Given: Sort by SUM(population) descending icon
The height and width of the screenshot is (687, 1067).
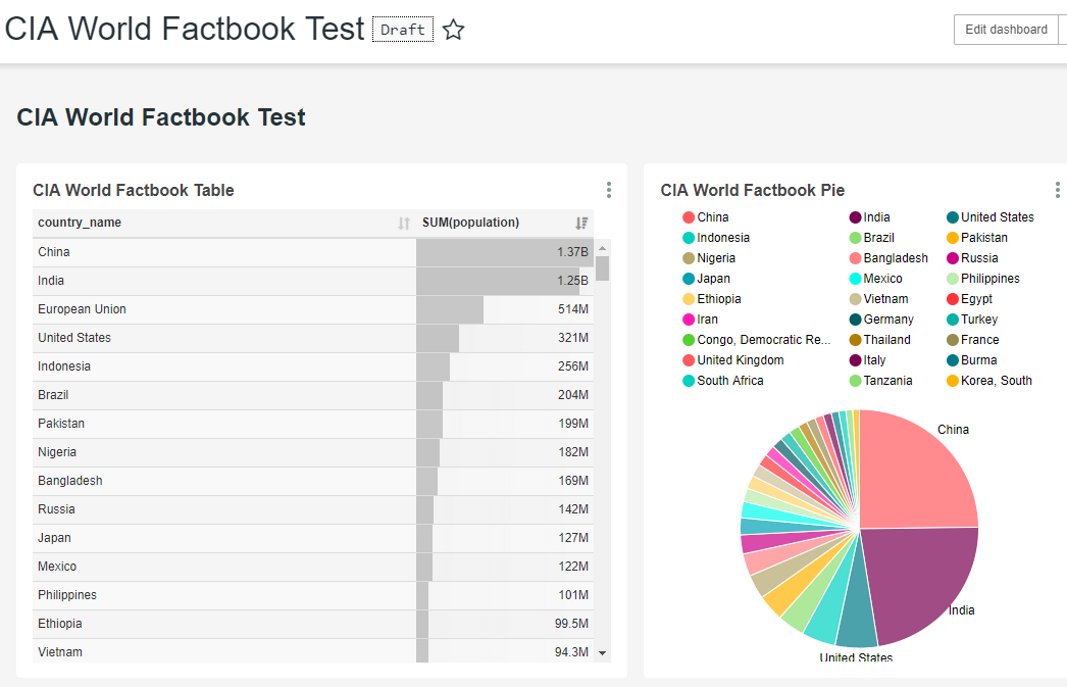Looking at the screenshot, I should (x=581, y=223).
